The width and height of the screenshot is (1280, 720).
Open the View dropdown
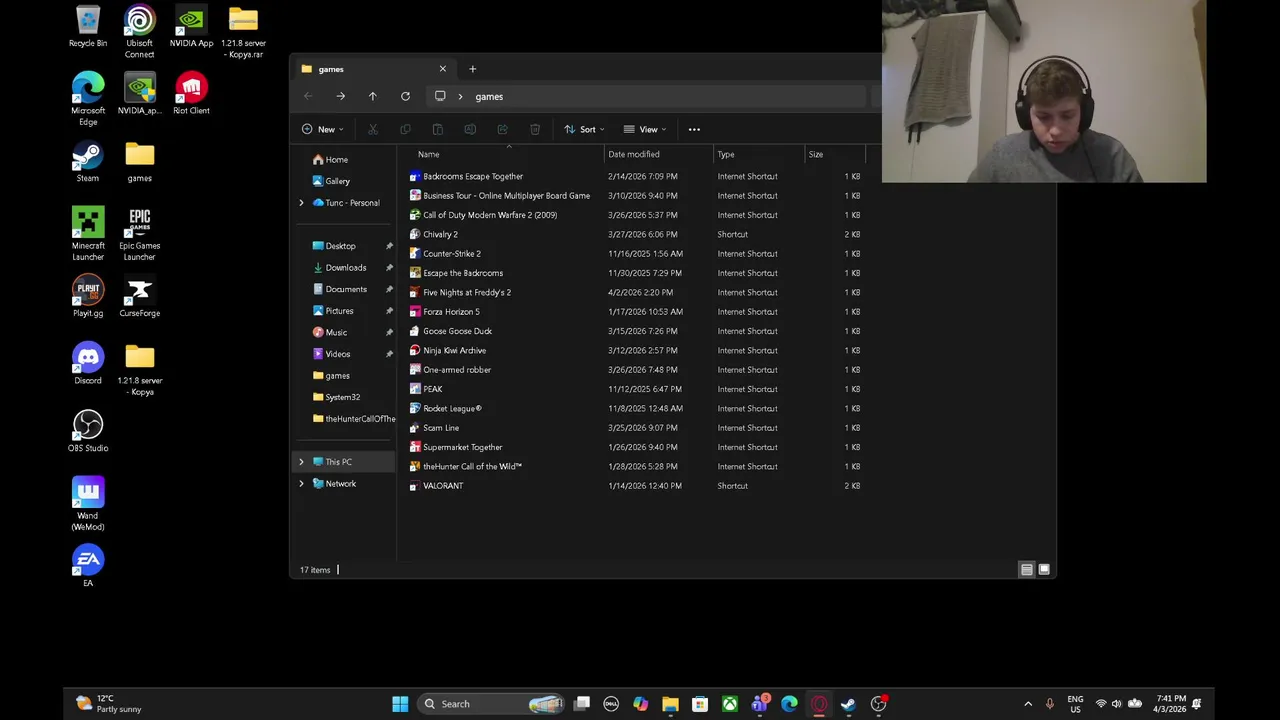645,129
